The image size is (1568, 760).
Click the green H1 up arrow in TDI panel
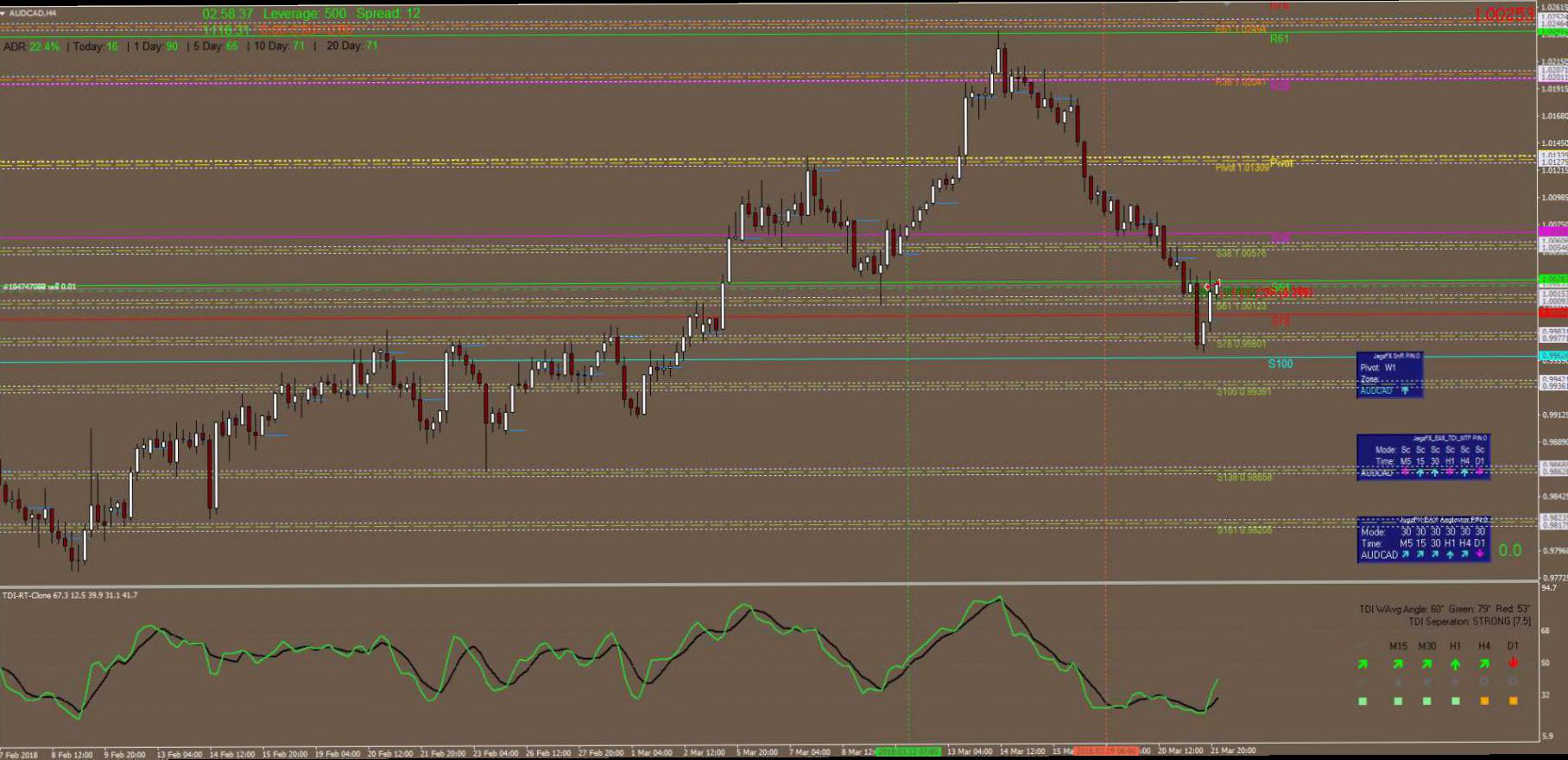click(1455, 663)
